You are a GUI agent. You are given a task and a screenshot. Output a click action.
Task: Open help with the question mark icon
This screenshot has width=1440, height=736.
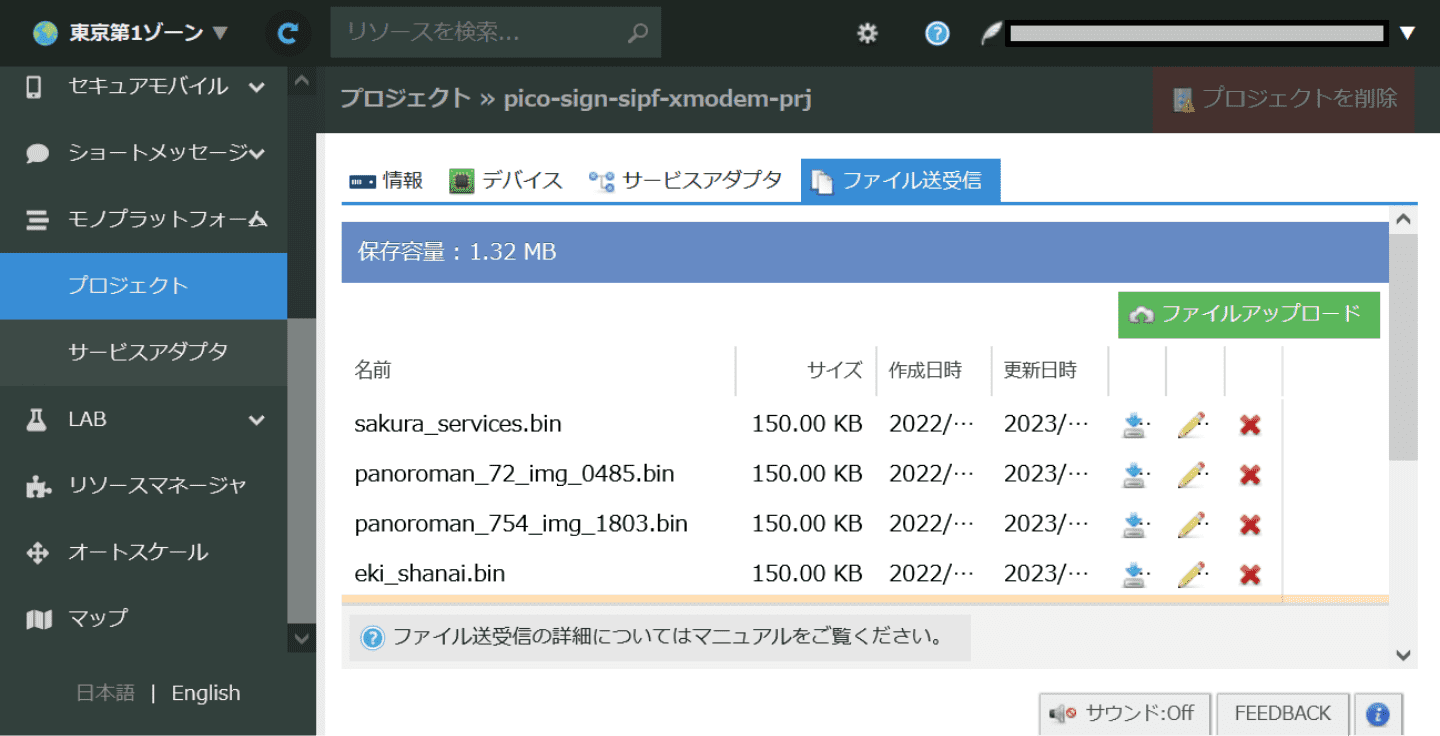tap(936, 33)
